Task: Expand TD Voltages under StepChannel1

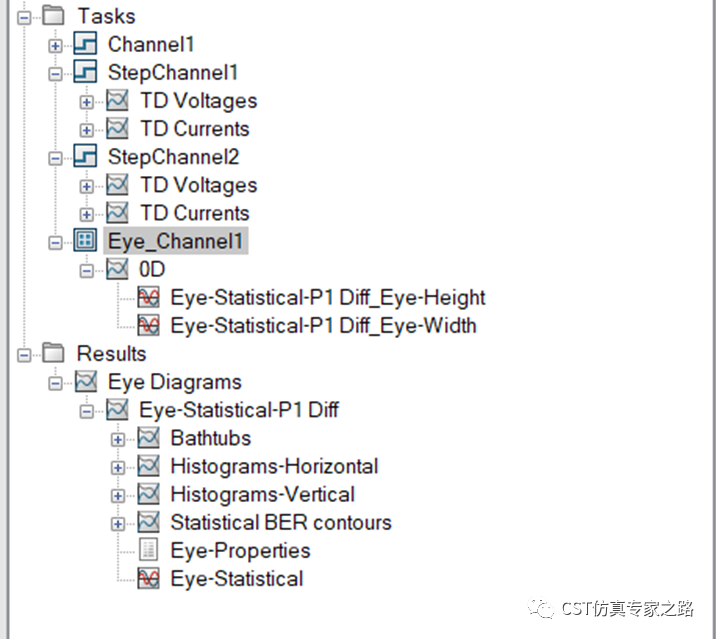Action: tap(86, 102)
